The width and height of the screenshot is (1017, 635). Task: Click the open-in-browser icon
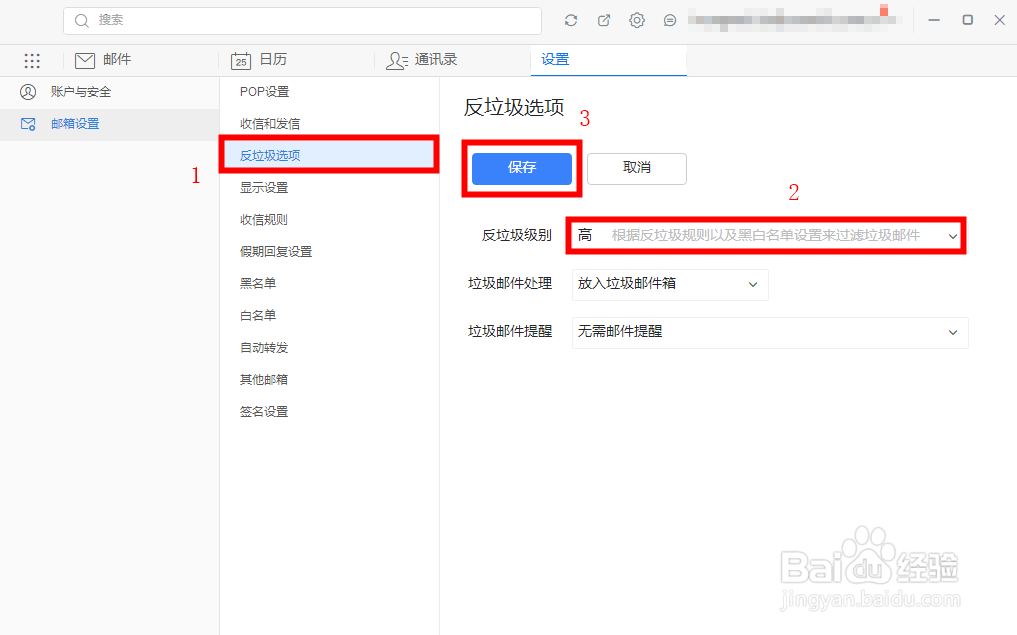[x=603, y=19]
